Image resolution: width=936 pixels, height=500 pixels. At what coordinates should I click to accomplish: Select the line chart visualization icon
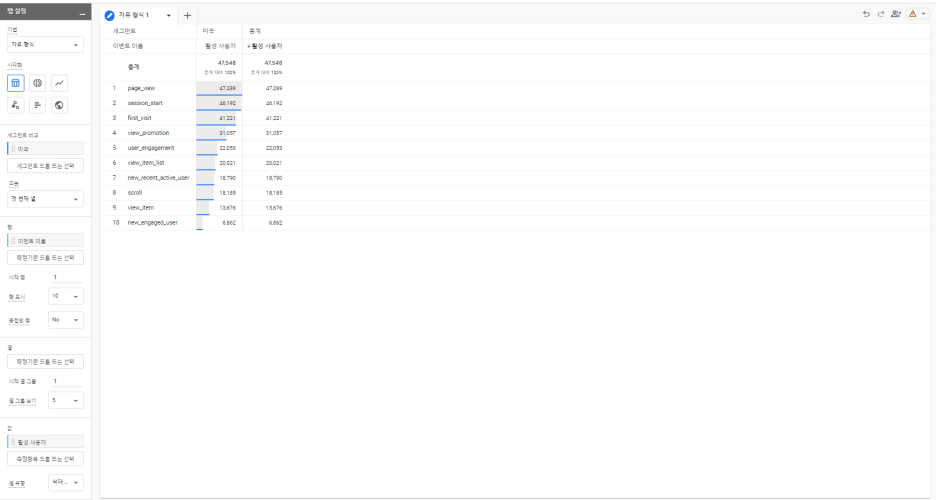point(59,83)
